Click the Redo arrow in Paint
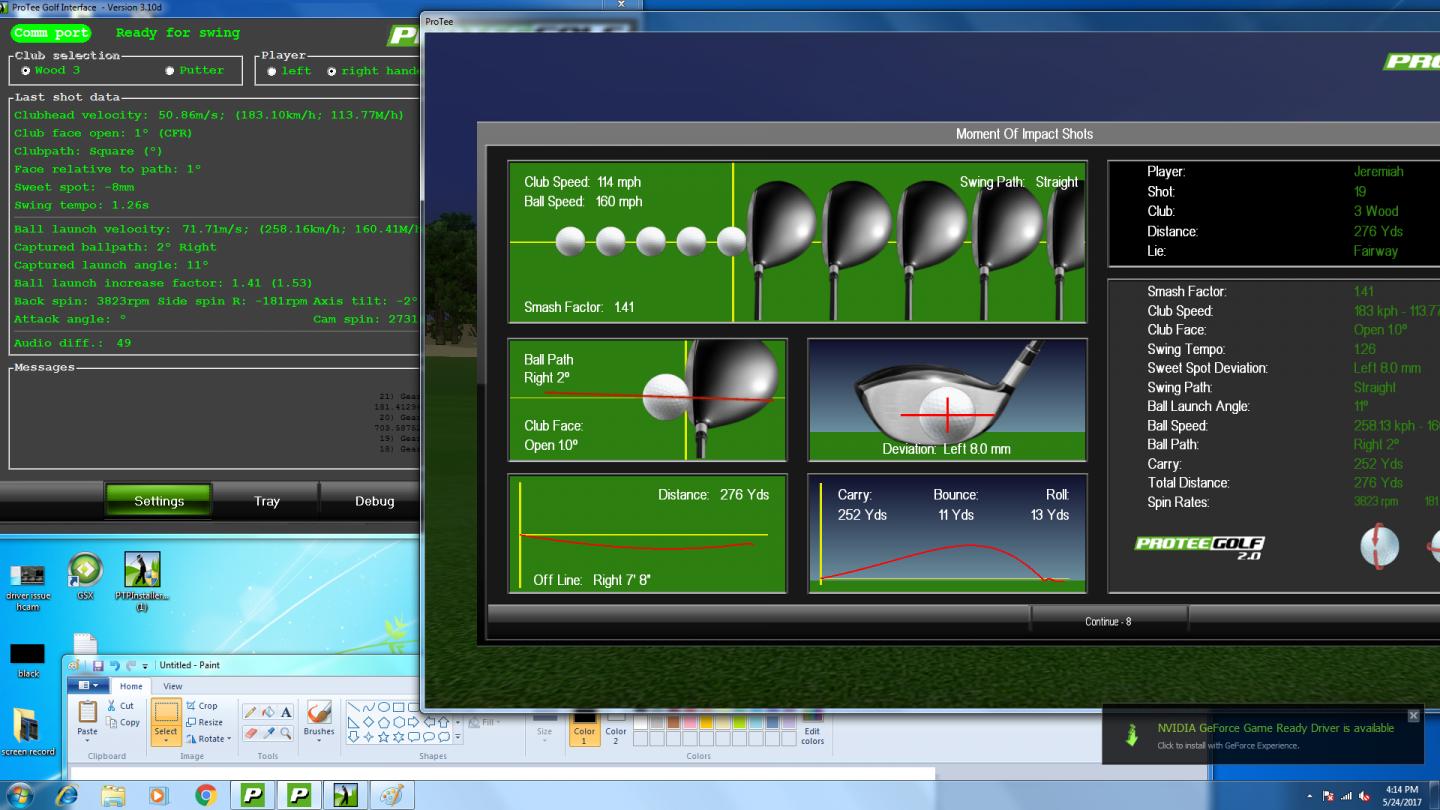Viewport: 1440px width, 810px height. (x=131, y=665)
